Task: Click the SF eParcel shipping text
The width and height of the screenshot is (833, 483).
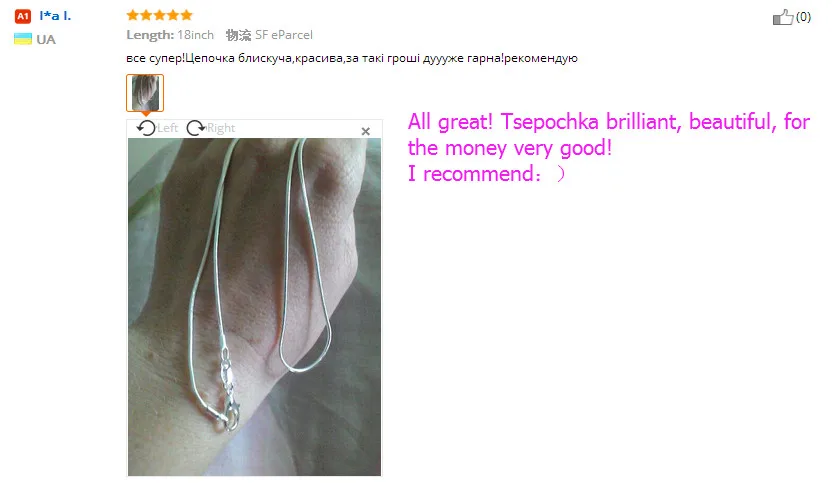Action: [284, 35]
